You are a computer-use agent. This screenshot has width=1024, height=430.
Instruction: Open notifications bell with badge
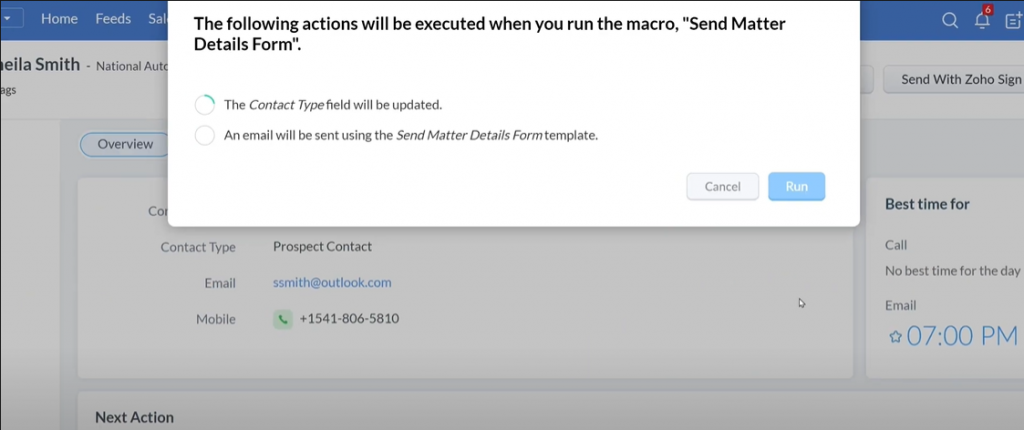tap(984, 18)
